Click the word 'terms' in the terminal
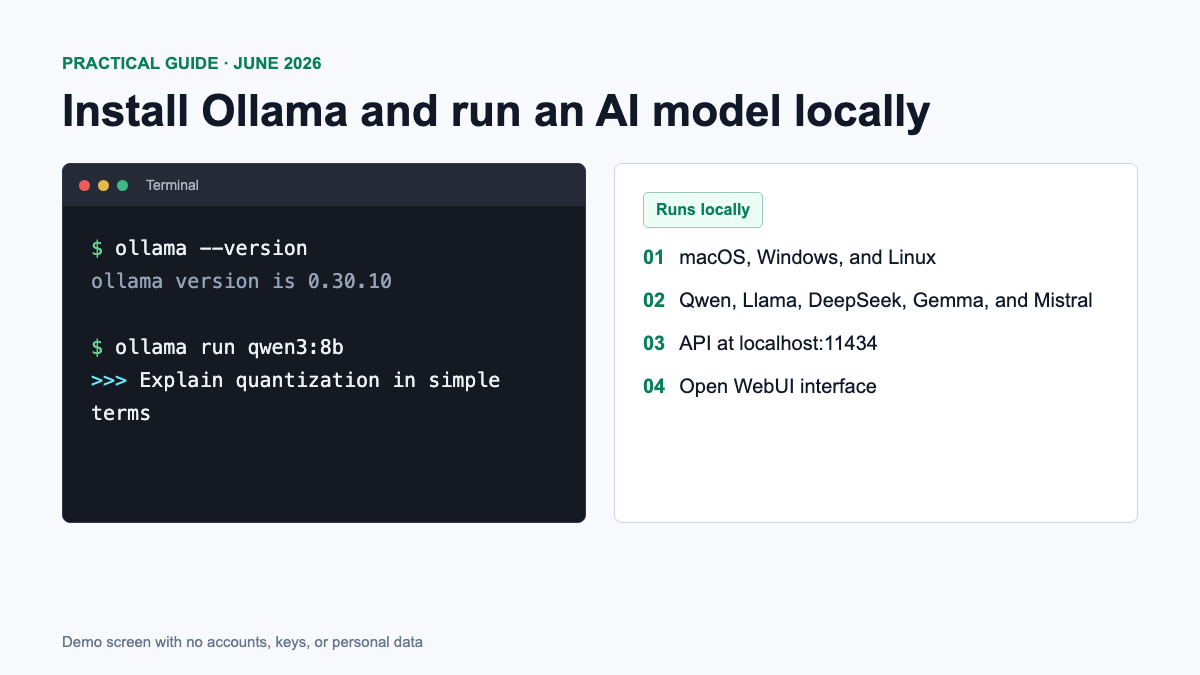This screenshot has width=1200, height=675. (x=121, y=413)
